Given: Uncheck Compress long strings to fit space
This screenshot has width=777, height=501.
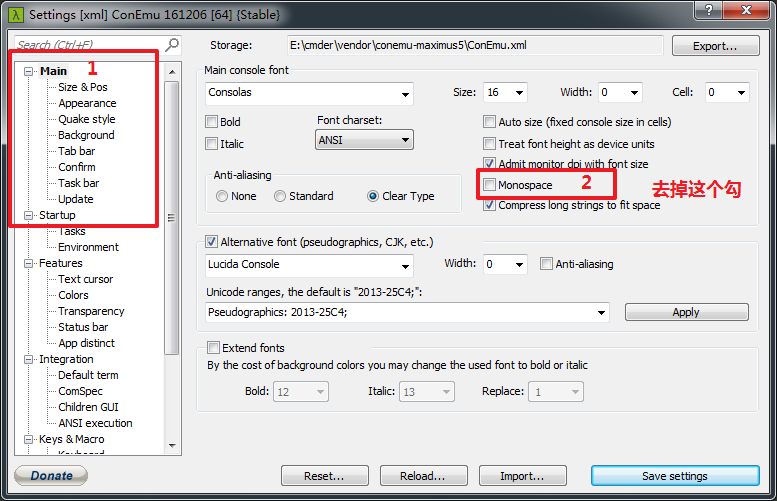Looking at the screenshot, I should point(490,205).
